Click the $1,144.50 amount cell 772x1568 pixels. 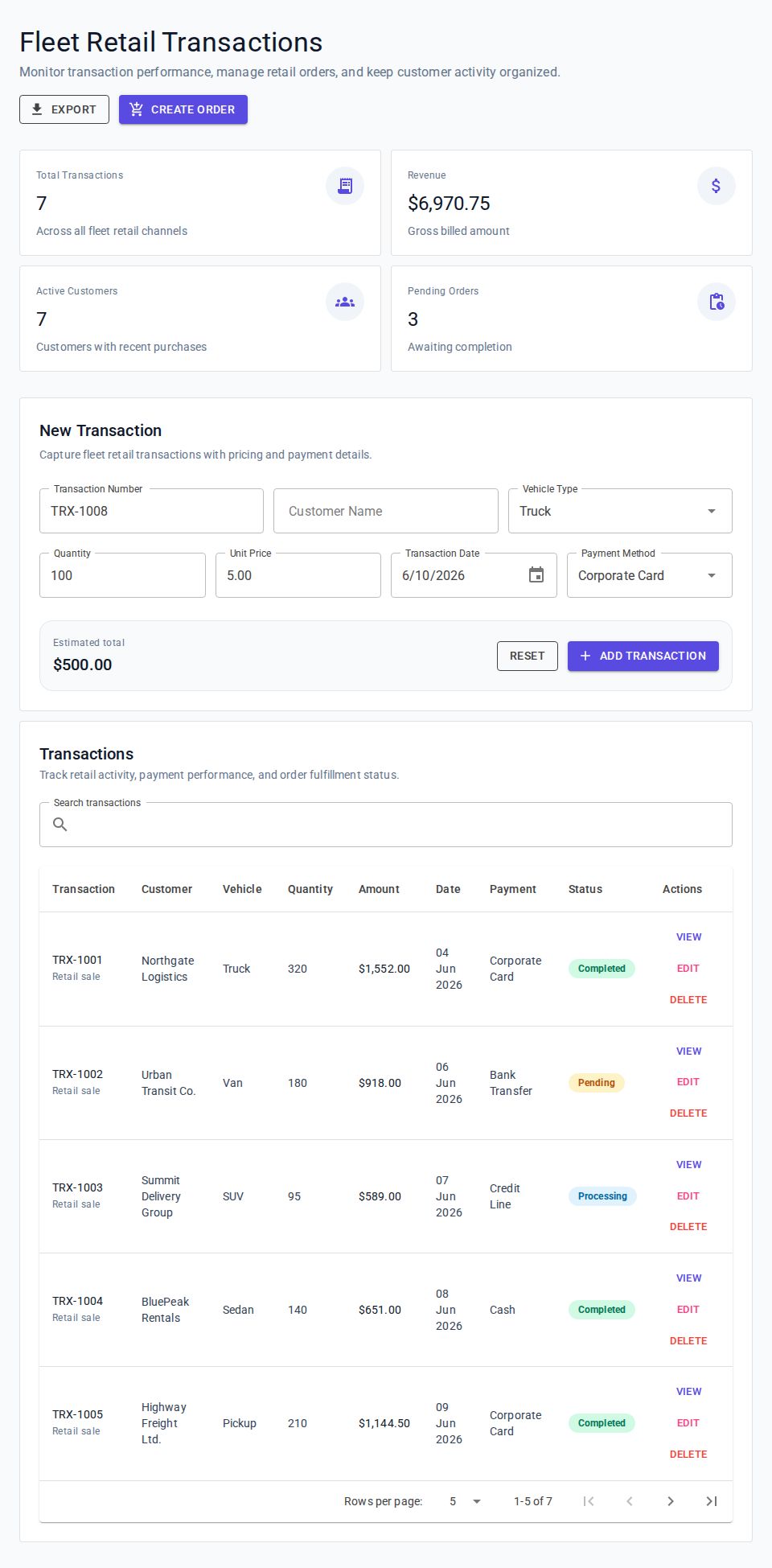point(384,1423)
